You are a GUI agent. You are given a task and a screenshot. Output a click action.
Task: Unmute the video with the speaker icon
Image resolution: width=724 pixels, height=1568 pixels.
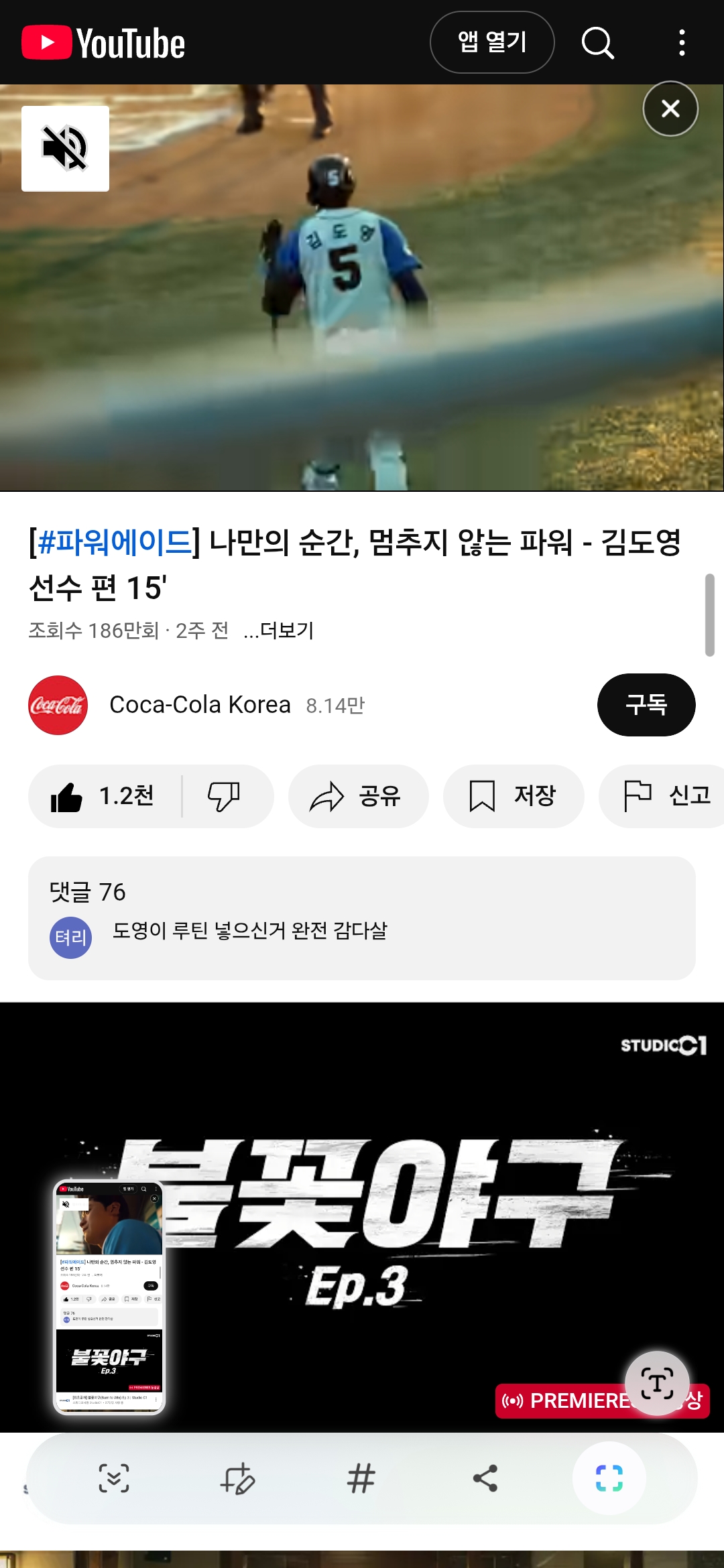click(x=65, y=148)
